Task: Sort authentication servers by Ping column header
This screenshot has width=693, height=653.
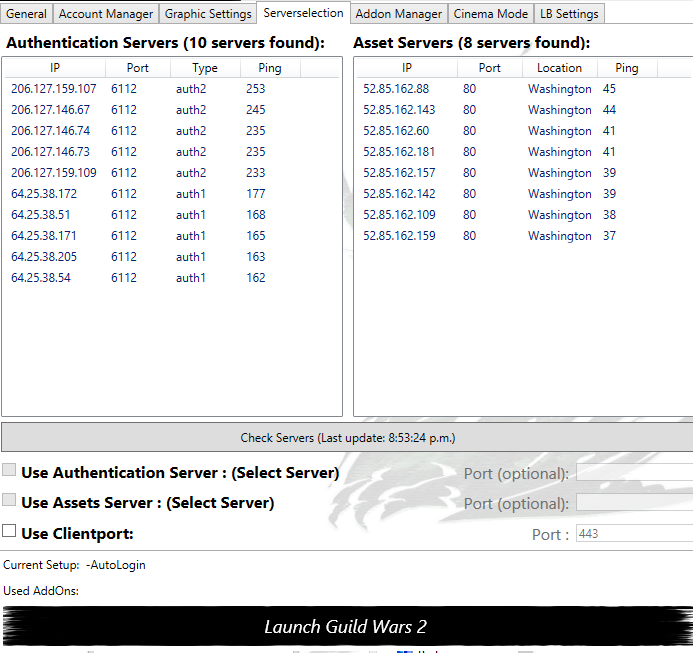Action: [270, 68]
